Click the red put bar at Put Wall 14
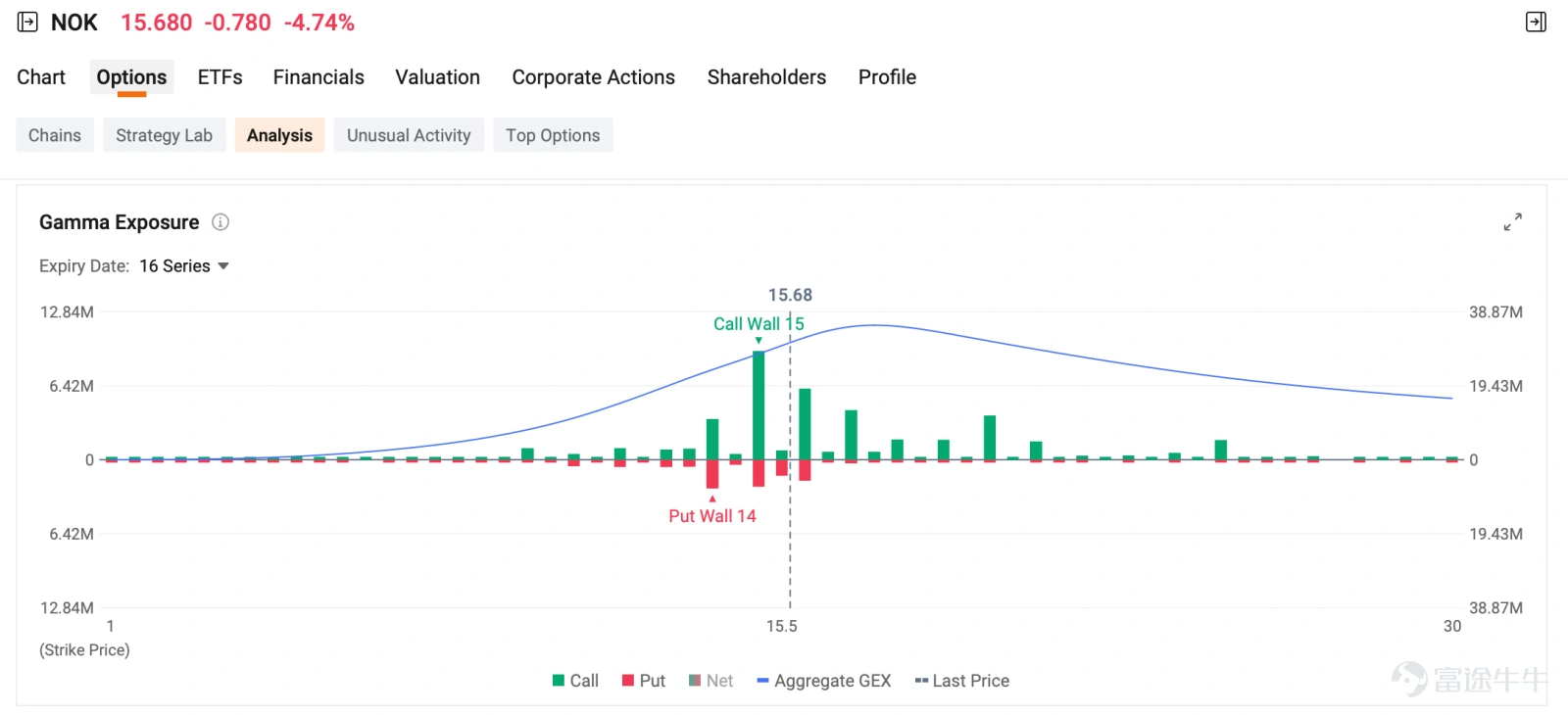 [712, 474]
